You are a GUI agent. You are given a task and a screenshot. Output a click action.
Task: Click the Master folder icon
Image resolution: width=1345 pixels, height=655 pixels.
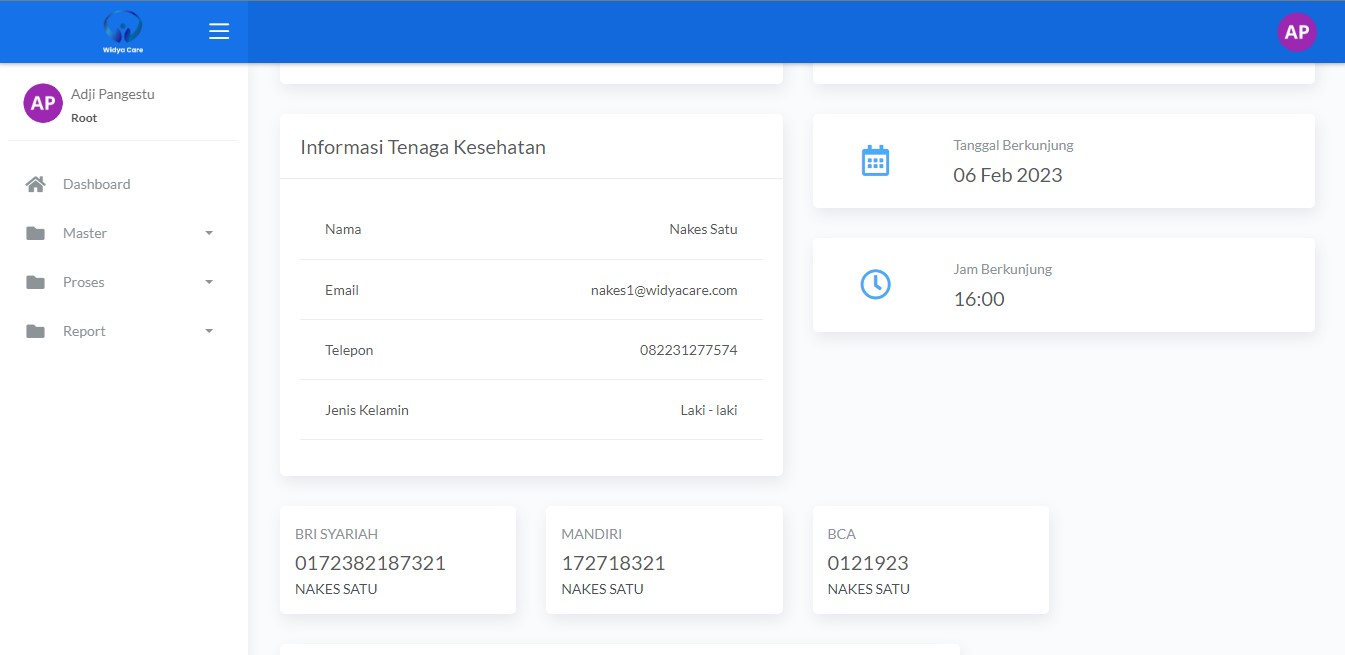(x=36, y=233)
